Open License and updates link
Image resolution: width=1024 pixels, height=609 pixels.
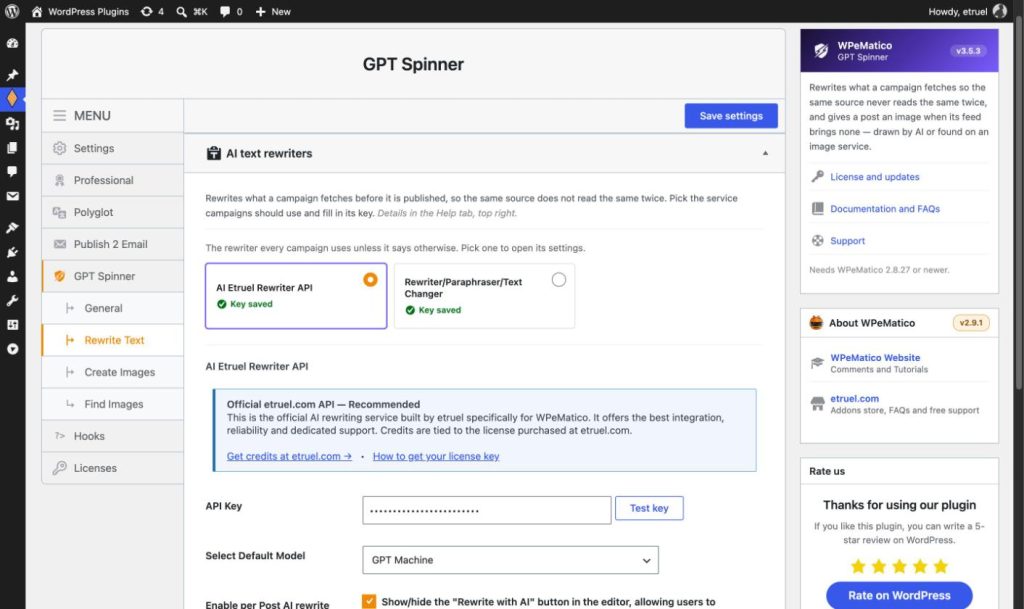click(874, 177)
